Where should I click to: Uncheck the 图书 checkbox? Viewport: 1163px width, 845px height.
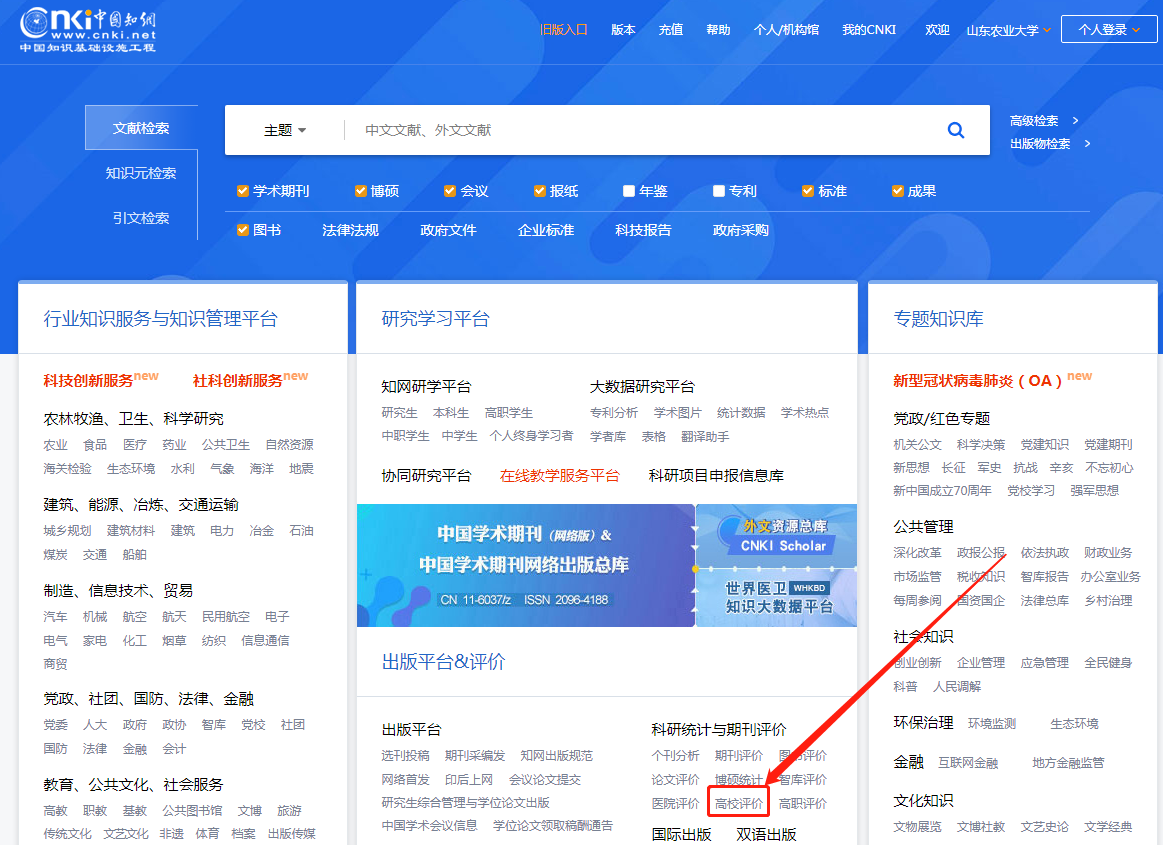click(x=243, y=230)
